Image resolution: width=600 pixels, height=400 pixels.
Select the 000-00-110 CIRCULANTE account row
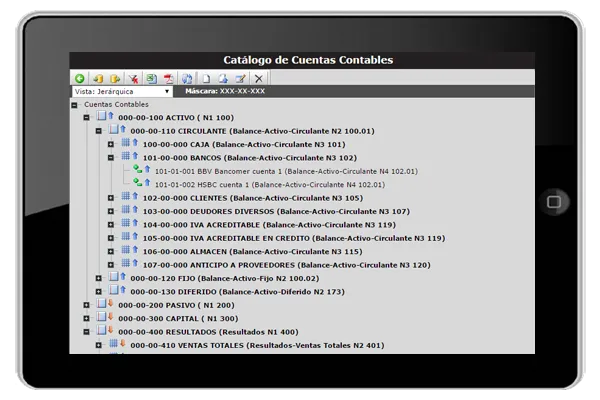(x=253, y=131)
